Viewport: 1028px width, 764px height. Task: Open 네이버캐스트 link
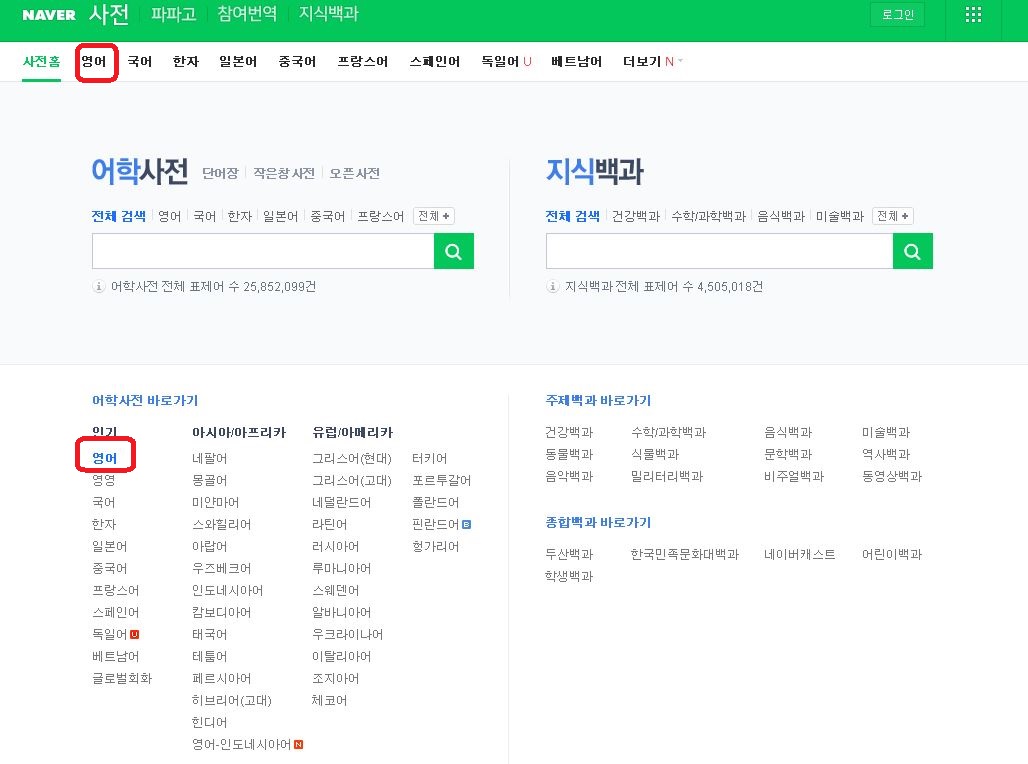tap(799, 554)
